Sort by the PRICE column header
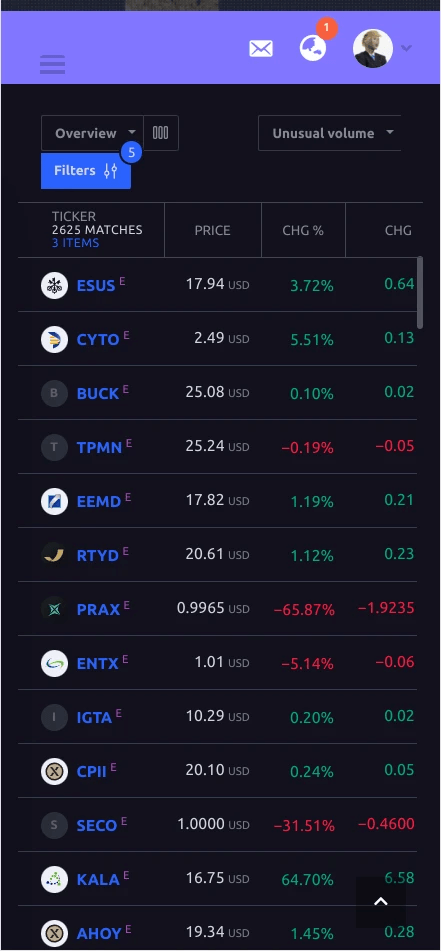 click(x=212, y=230)
